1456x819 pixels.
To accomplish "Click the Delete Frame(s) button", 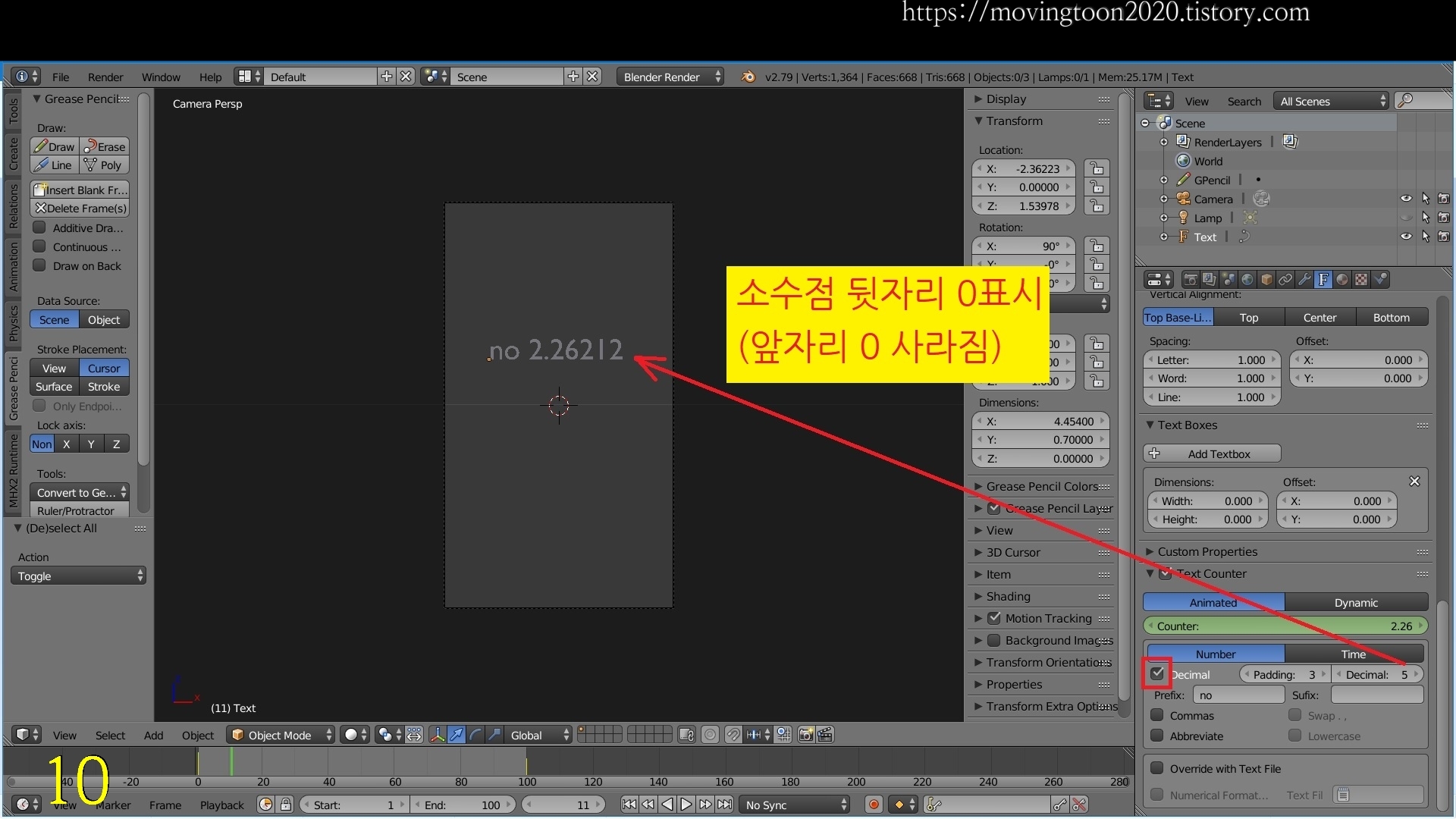I will pos(80,208).
